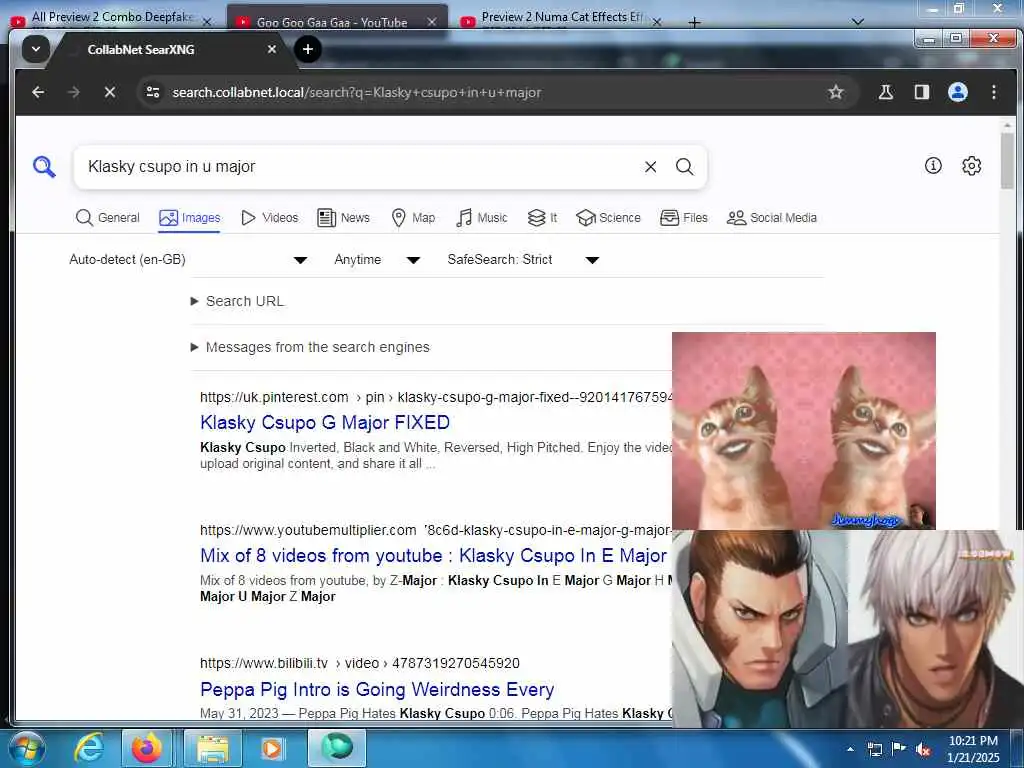Open the It category tab
The image size is (1024, 768).
542,217
